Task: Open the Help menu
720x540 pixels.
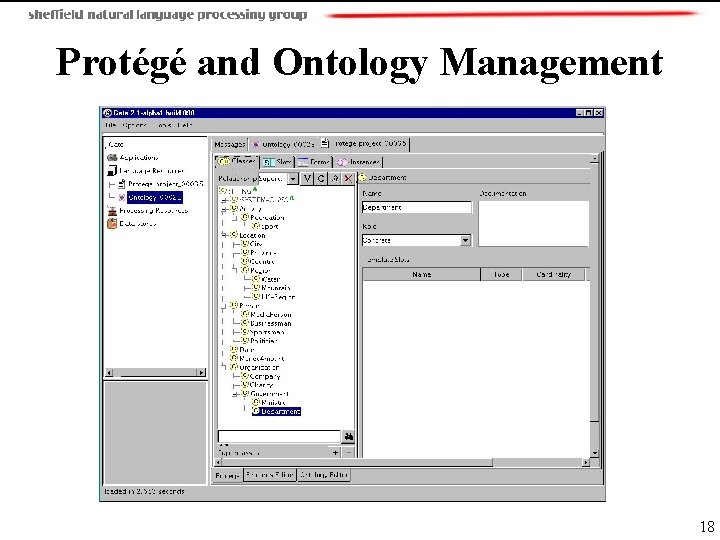Action: tap(185, 125)
